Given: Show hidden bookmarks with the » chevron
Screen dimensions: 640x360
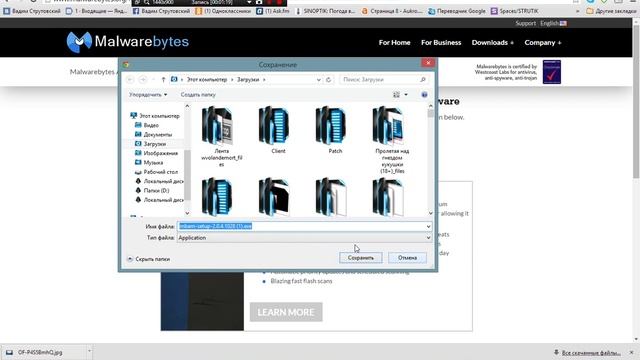Looking at the screenshot, I should (x=578, y=11).
